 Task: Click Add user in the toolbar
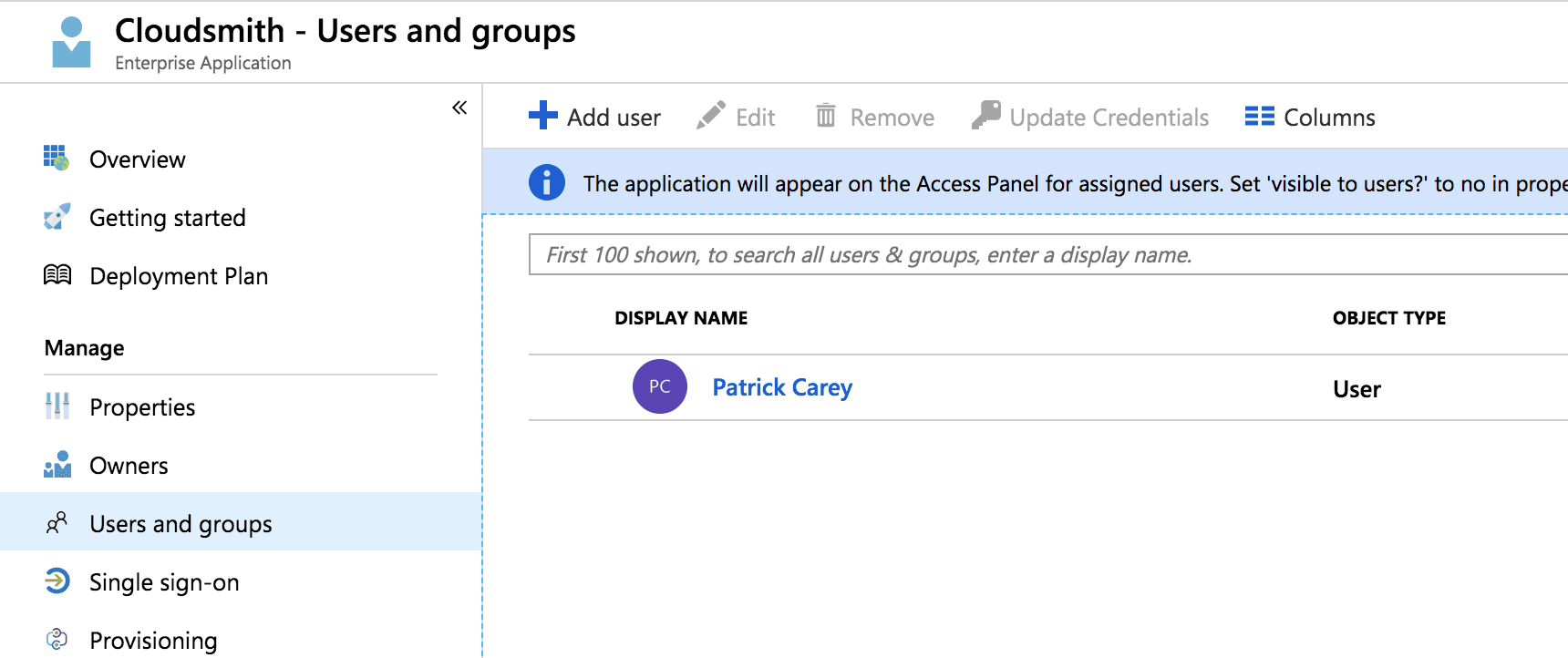click(594, 118)
